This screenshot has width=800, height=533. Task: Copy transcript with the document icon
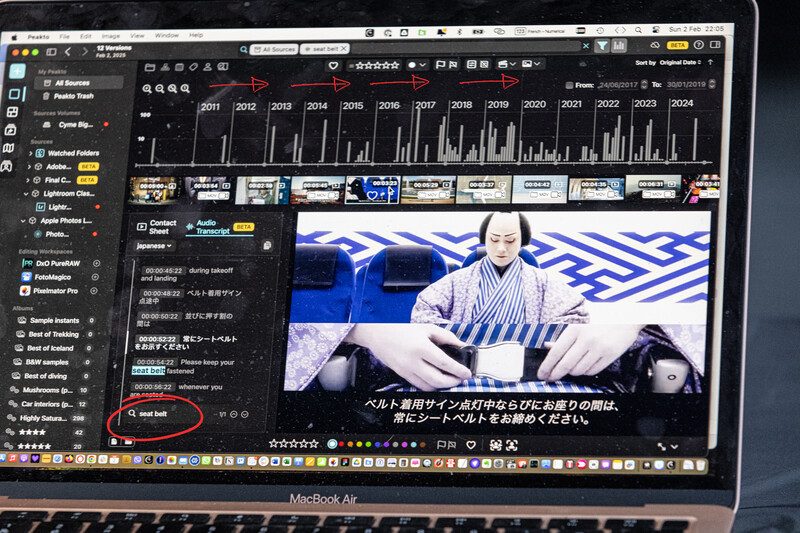click(267, 245)
